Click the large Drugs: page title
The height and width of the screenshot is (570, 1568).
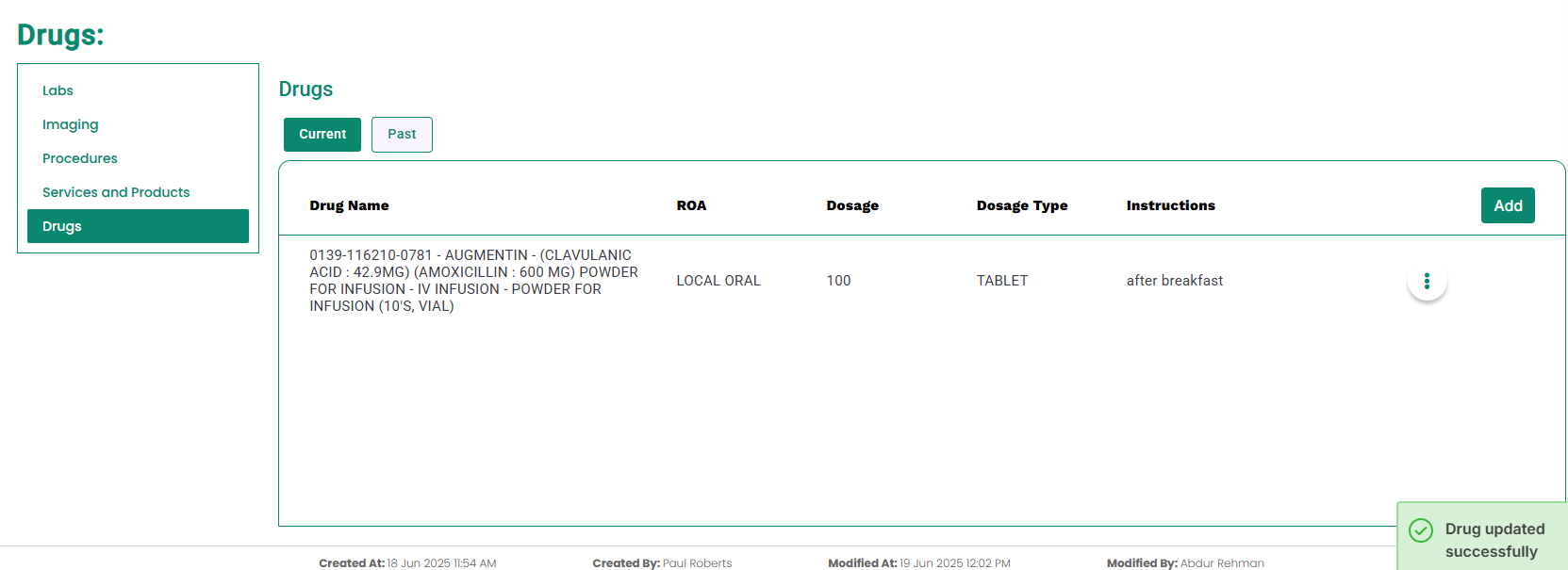pyautogui.click(x=60, y=35)
